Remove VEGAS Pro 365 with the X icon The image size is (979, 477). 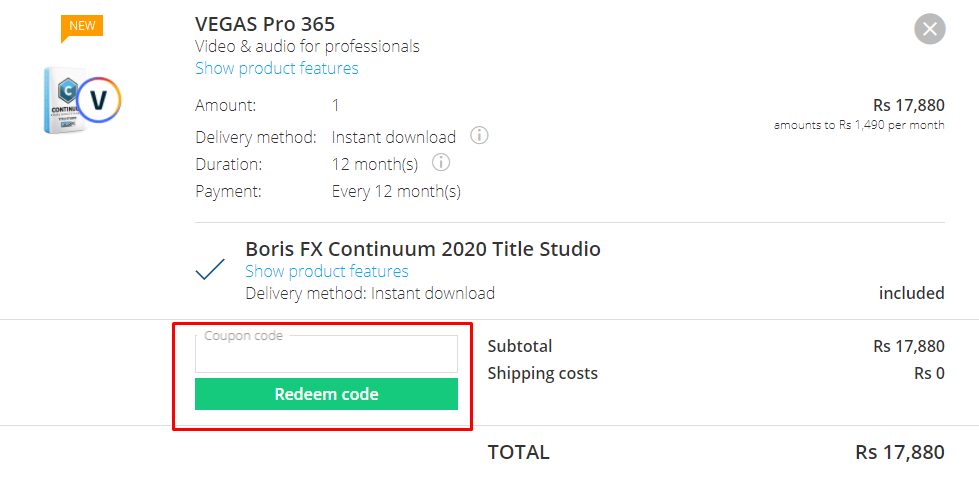pyautogui.click(x=930, y=29)
